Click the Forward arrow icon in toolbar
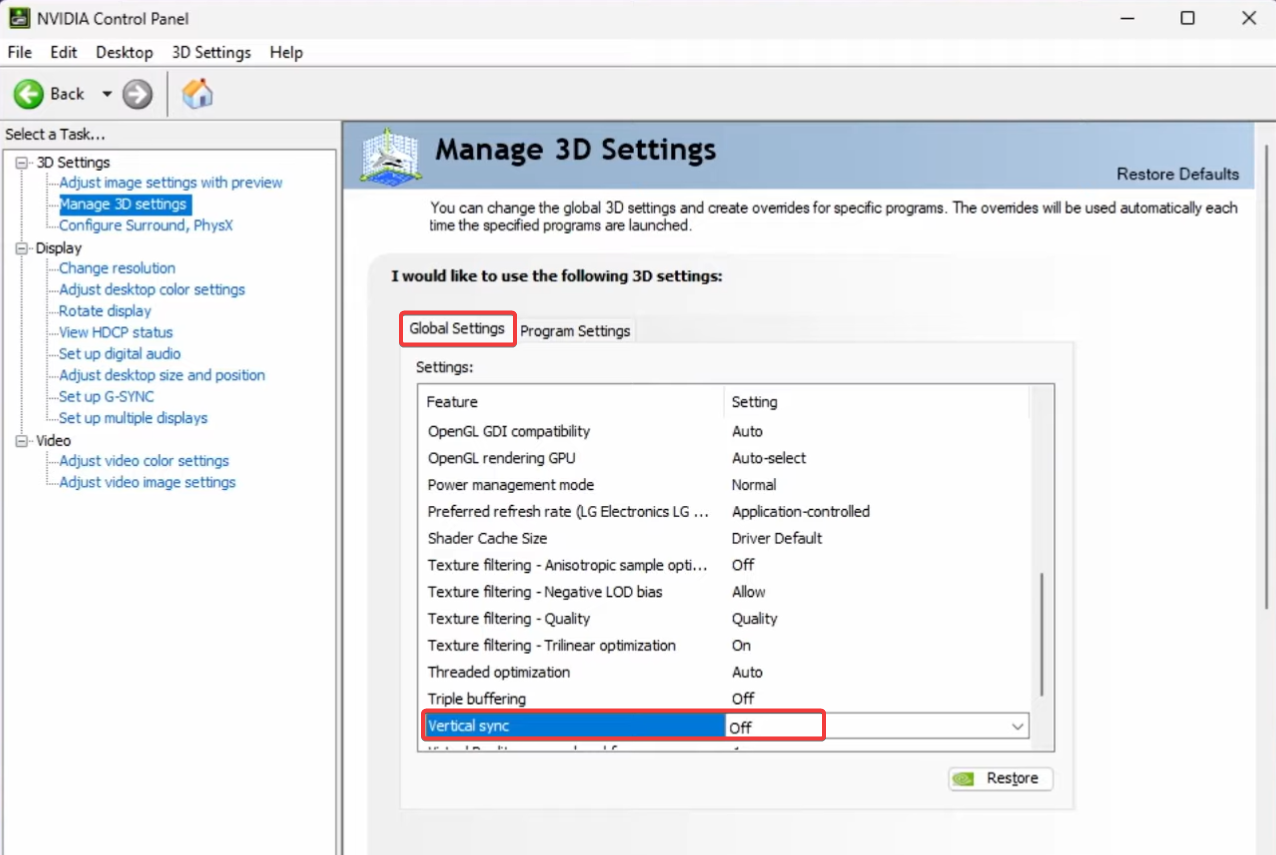Viewport: 1276px width, 855px height. coord(137,94)
